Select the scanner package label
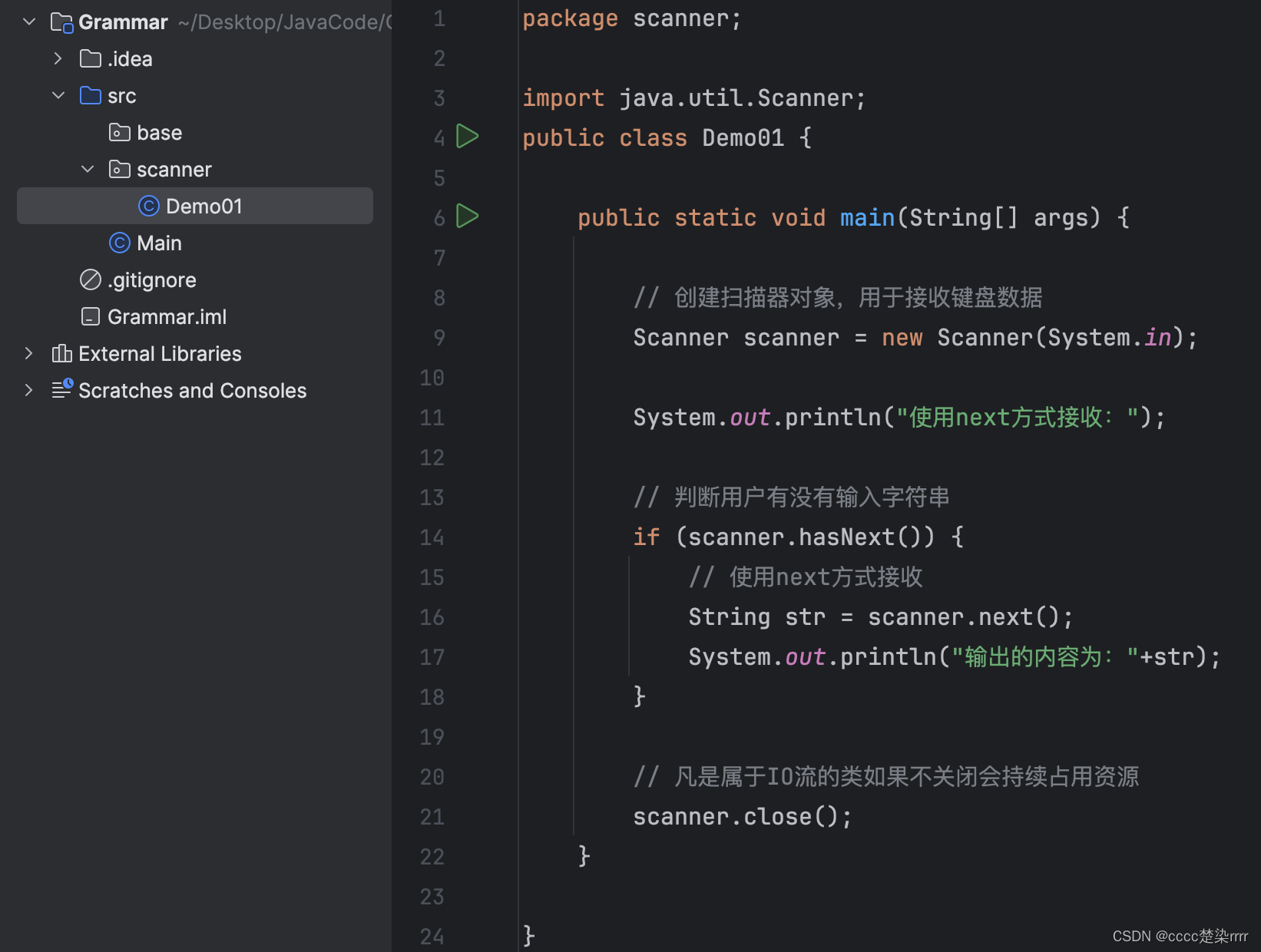The width and height of the screenshot is (1261, 952). point(174,170)
